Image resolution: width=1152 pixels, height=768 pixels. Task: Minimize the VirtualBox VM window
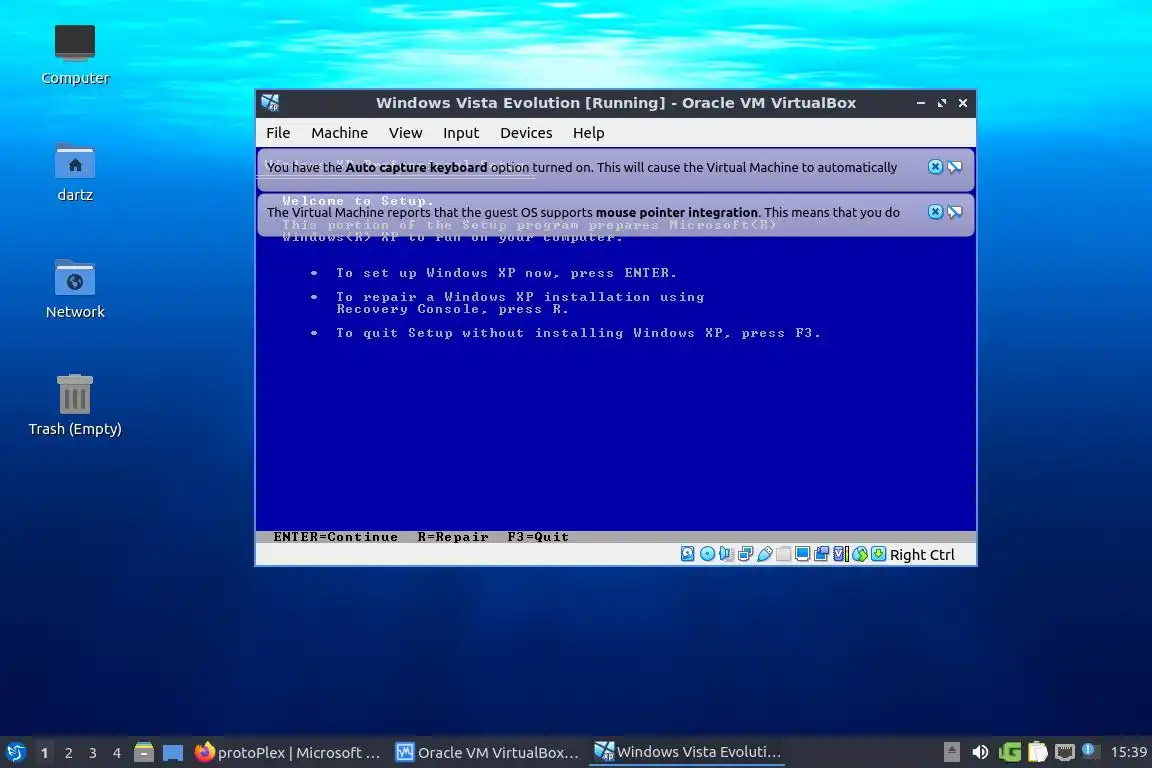tap(921, 103)
